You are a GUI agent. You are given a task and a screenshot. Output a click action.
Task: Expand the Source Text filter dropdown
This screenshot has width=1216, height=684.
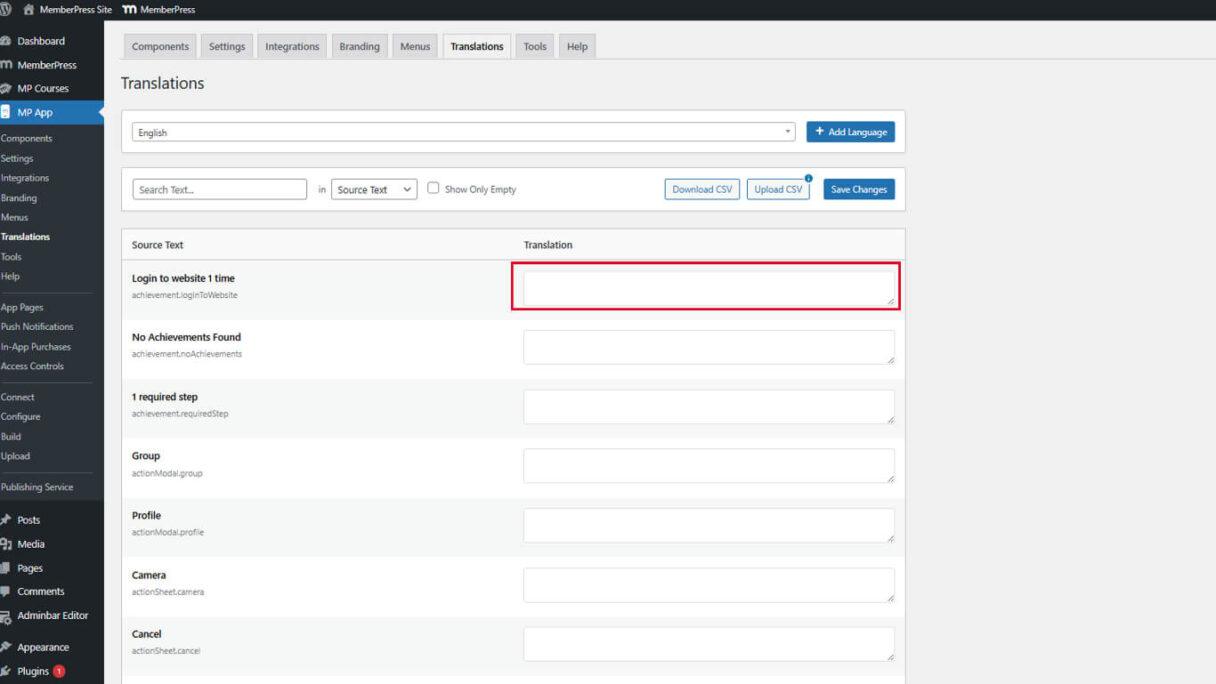[x=374, y=189]
